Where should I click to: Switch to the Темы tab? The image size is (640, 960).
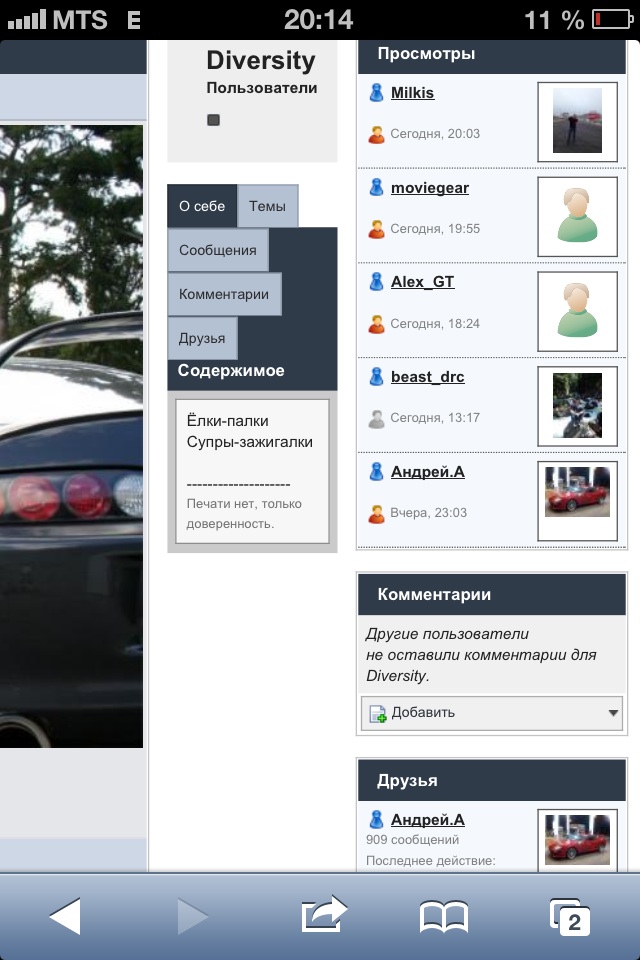tap(267, 206)
